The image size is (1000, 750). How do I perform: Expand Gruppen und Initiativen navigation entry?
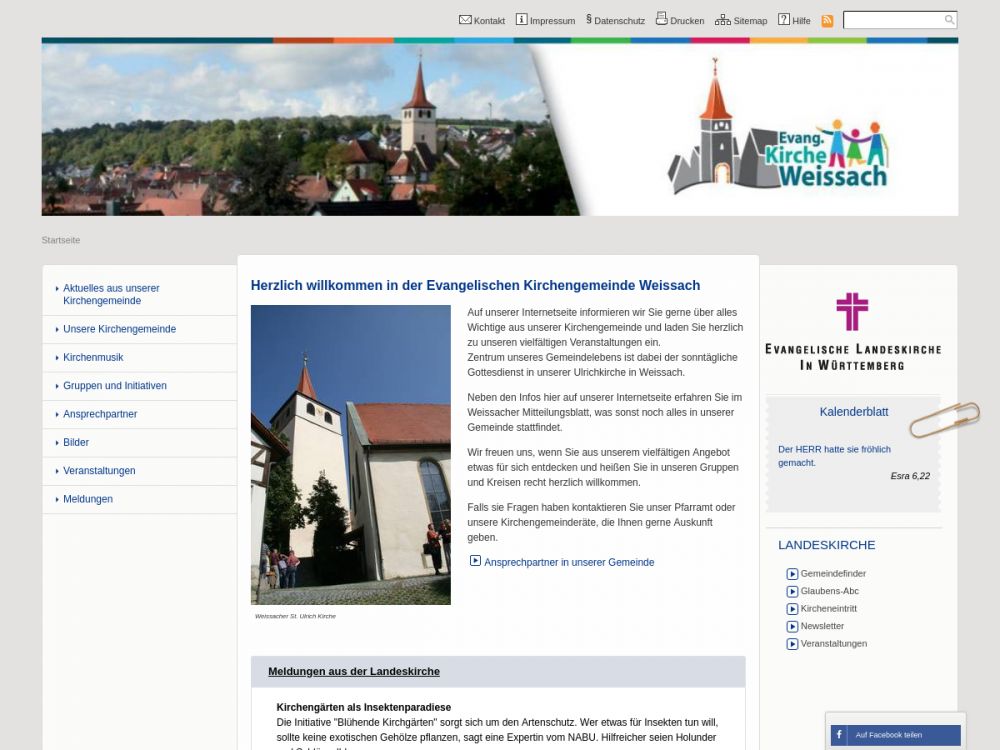point(115,386)
